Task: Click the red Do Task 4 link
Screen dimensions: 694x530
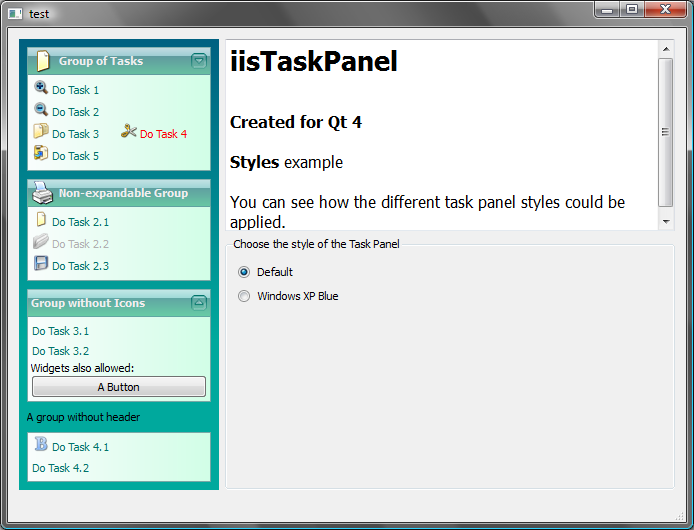Action: point(163,134)
